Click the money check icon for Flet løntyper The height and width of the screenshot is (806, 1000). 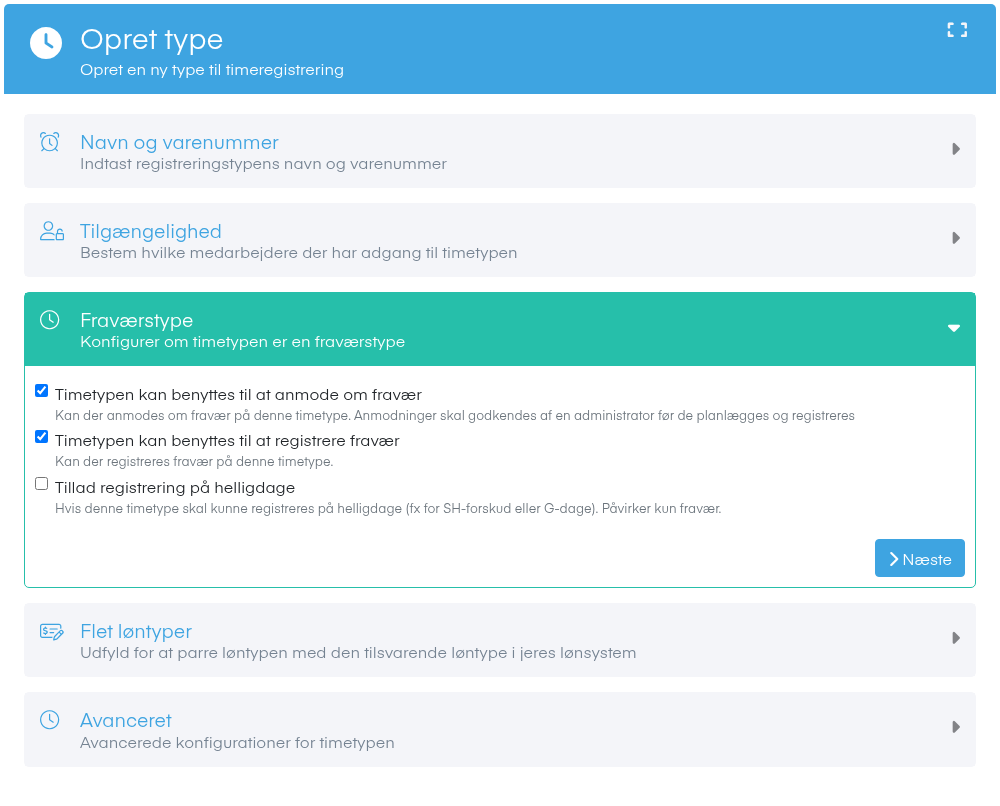click(52, 631)
